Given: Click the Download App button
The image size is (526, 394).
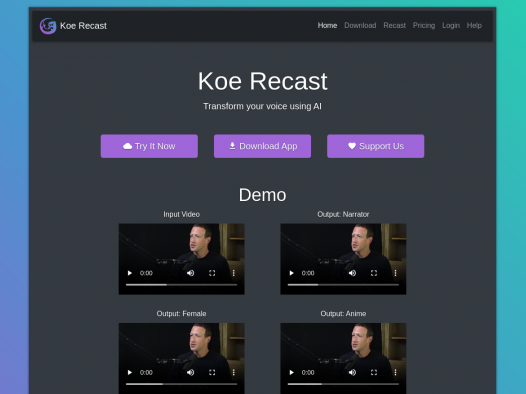Looking at the screenshot, I should (x=262, y=146).
